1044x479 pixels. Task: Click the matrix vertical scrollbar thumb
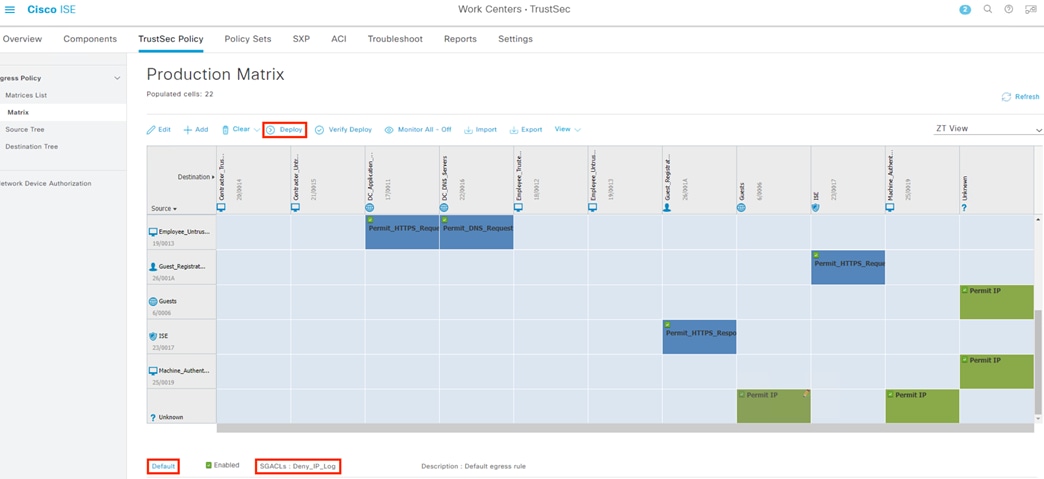point(1037,361)
